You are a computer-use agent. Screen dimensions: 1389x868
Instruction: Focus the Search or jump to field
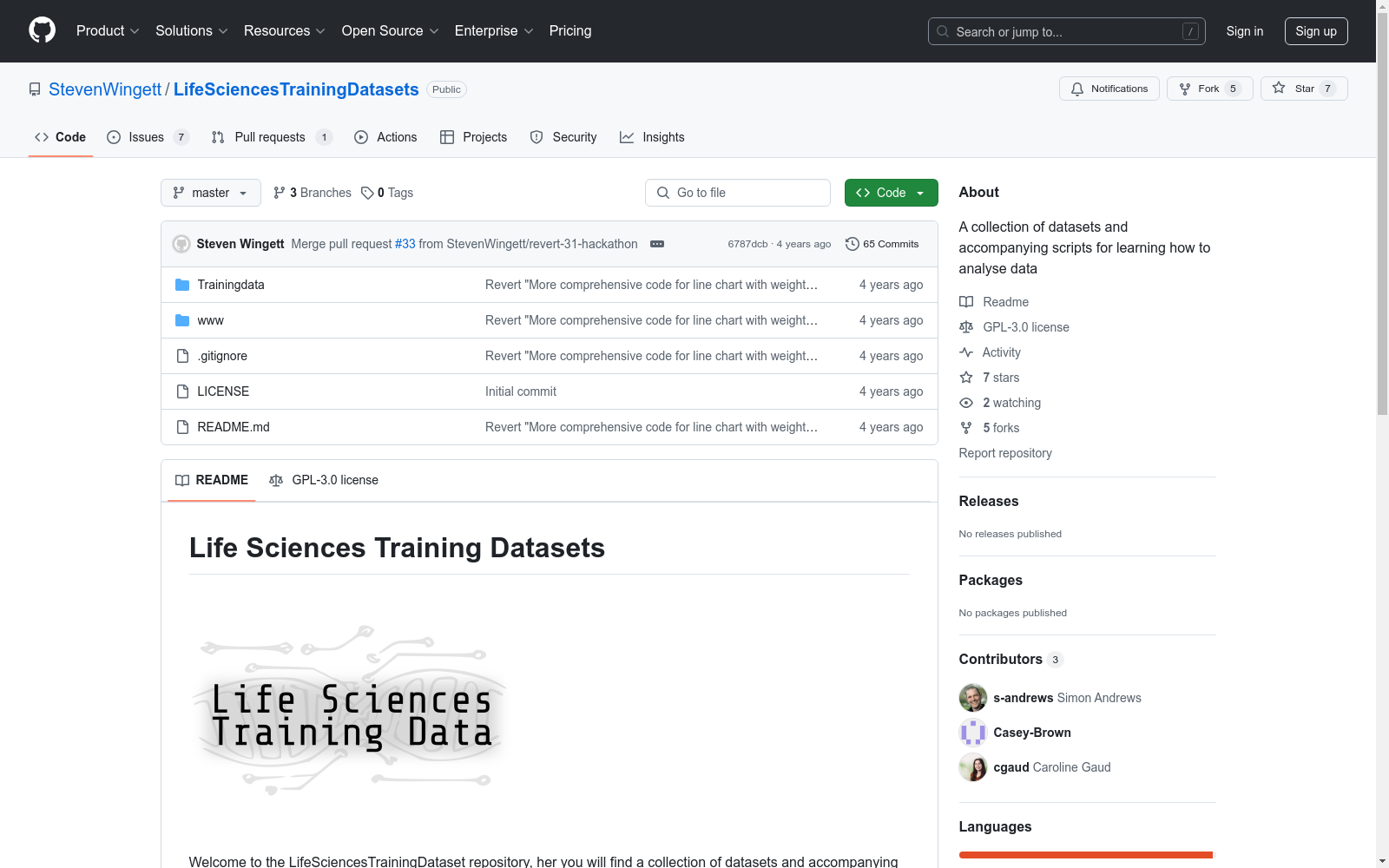[1066, 31]
